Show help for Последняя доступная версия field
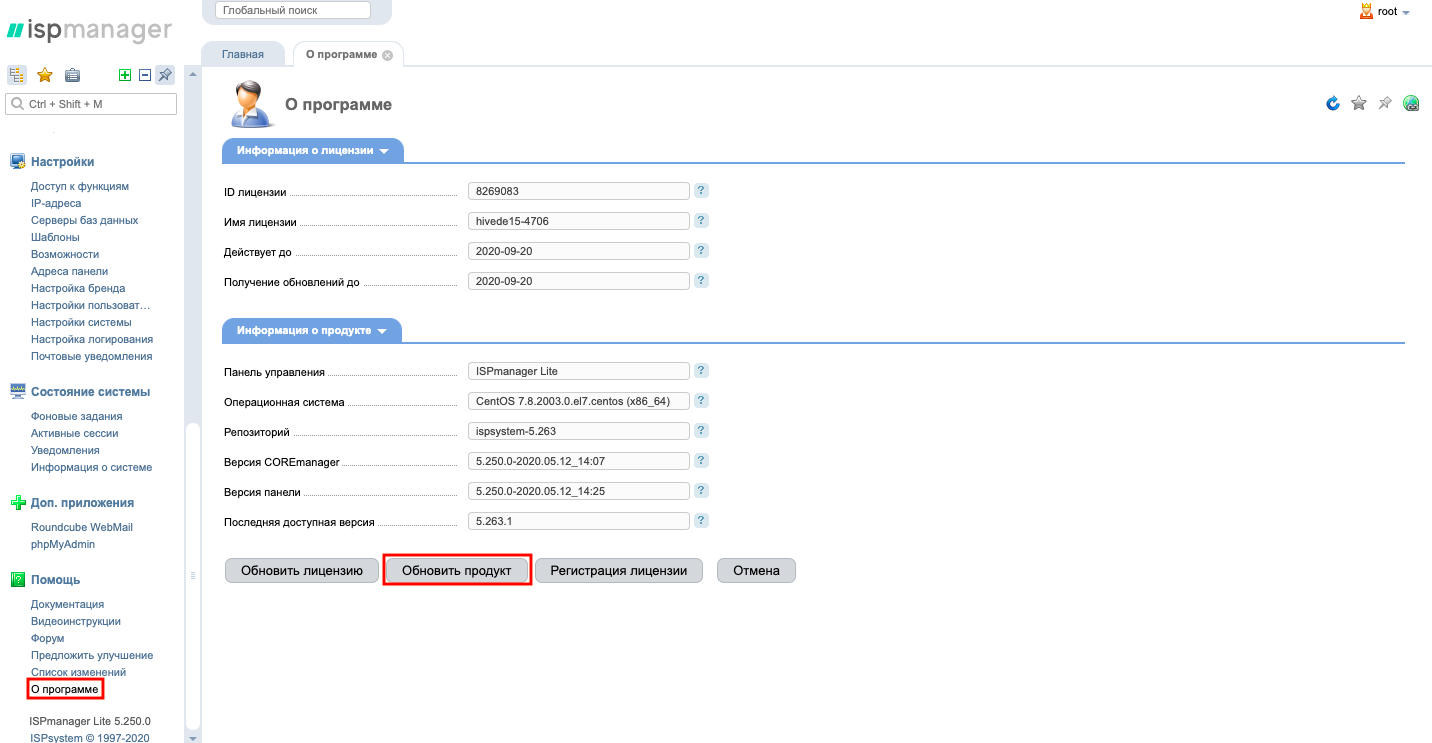The height and width of the screenshot is (743, 1432). 701,520
